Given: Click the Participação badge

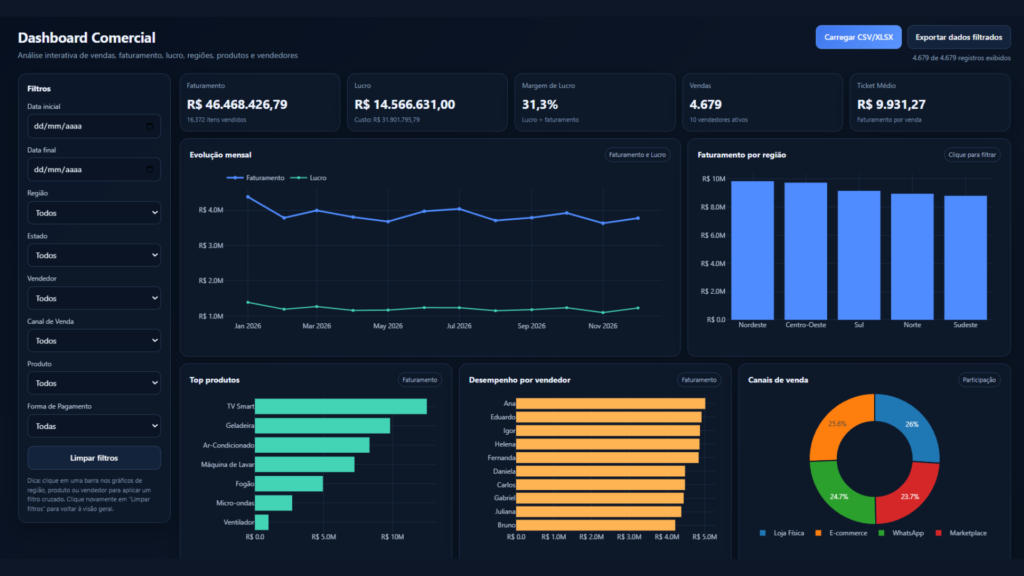Looking at the screenshot, I should pos(979,379).
